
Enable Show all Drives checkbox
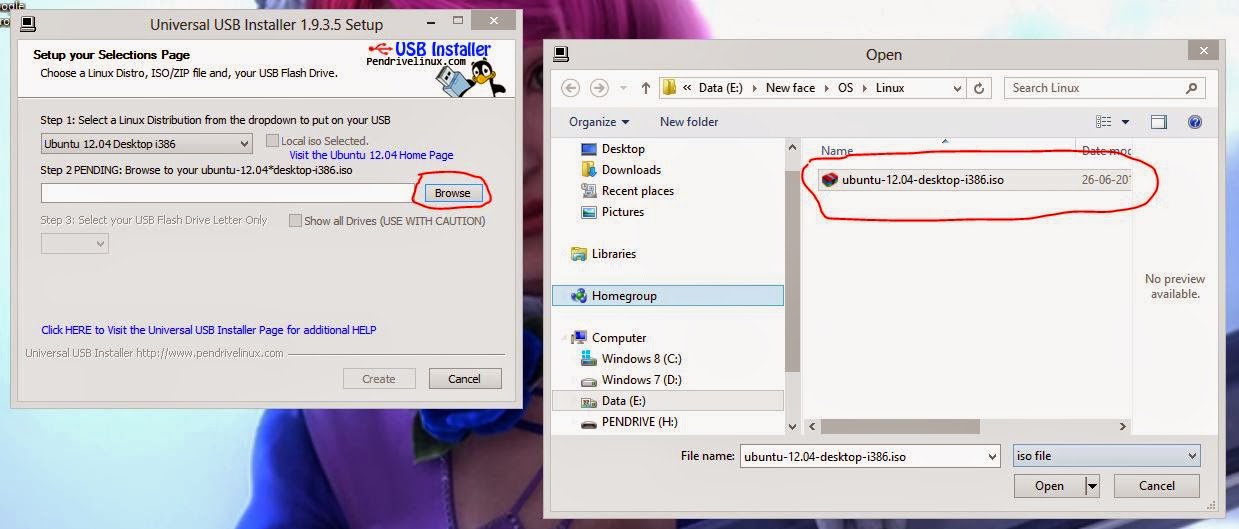[295, 220]
